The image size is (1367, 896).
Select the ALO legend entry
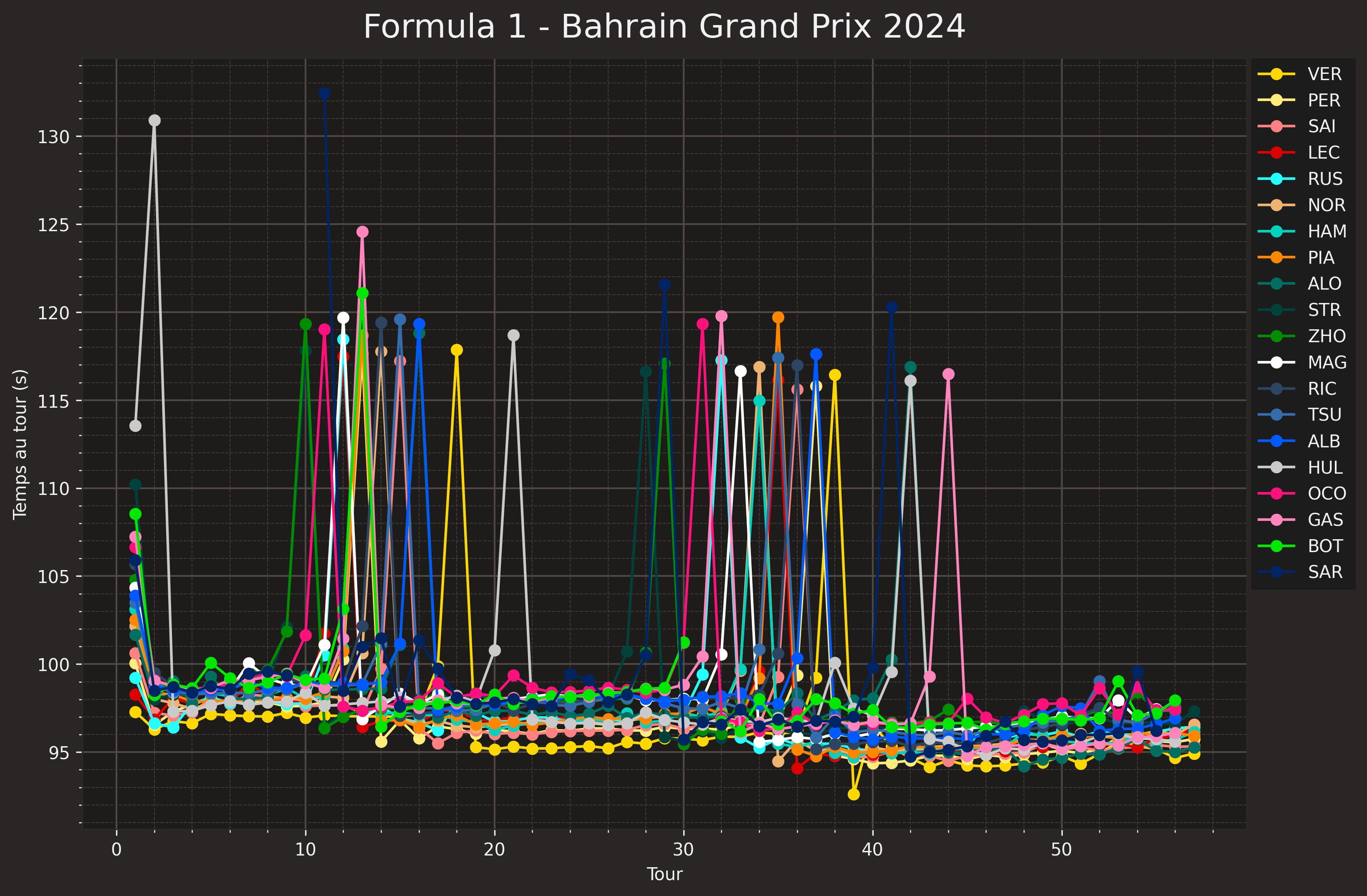click(1324, 284)
